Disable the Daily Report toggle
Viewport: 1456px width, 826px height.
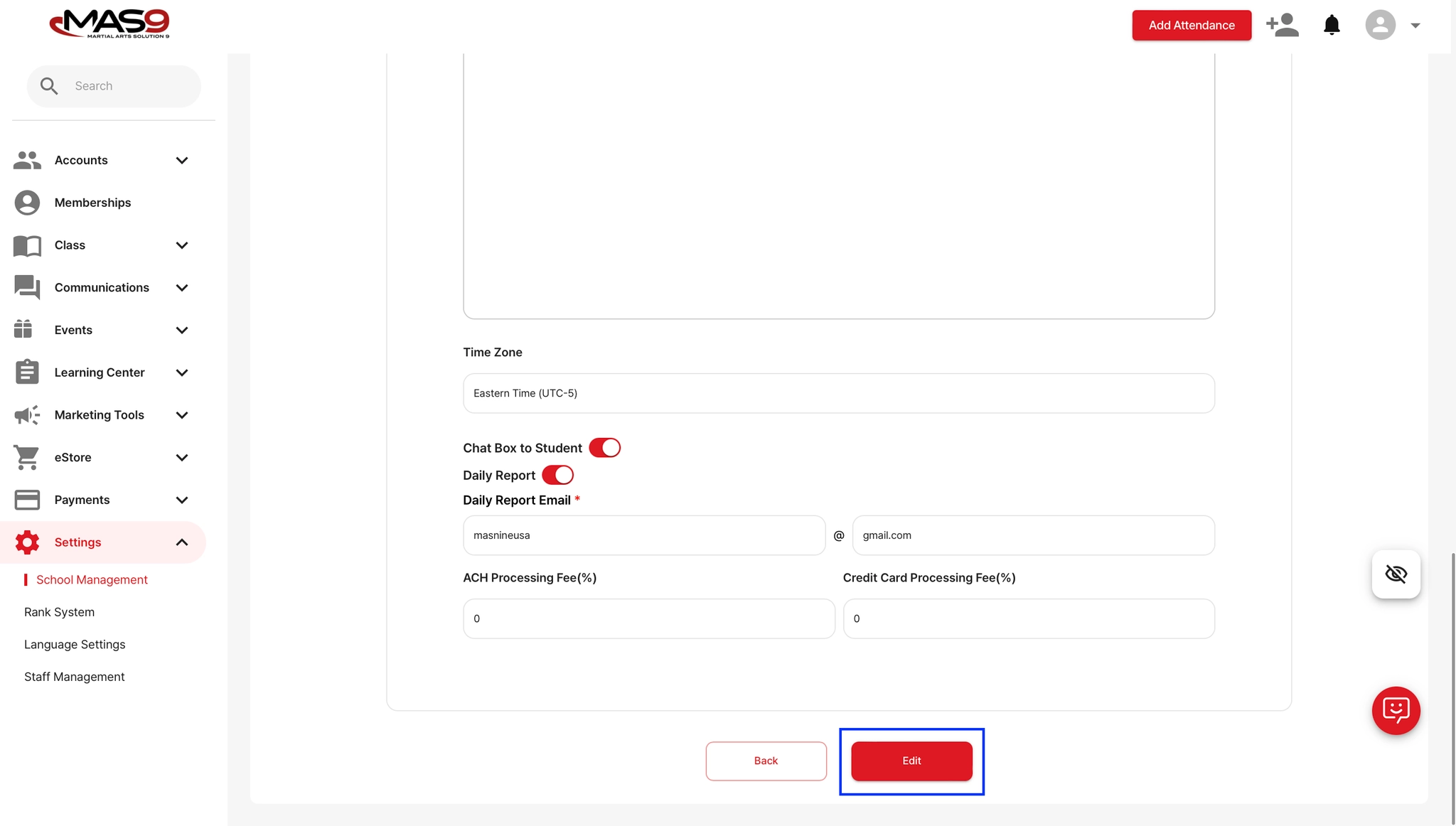[x=557, y=475]
